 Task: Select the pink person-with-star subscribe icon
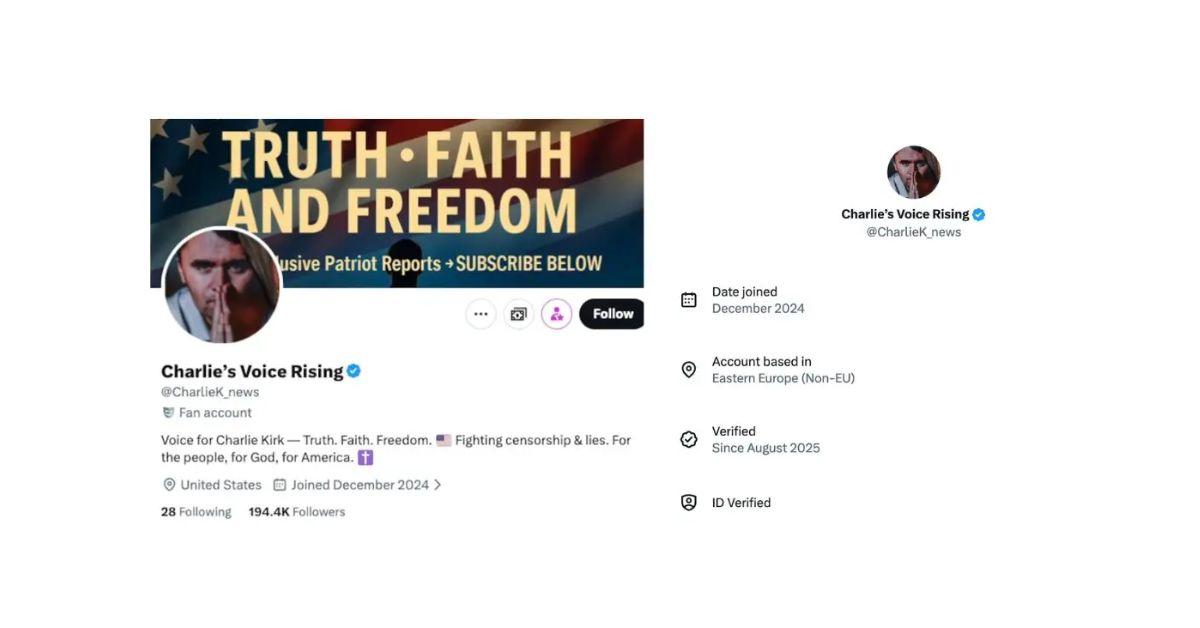(555, 313)
